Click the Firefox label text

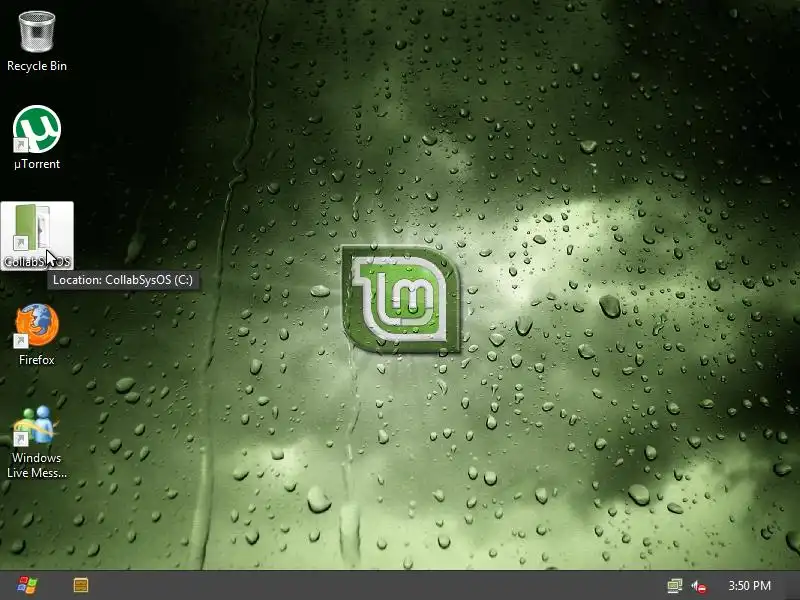pyautogui.click(x=37, y=360)
